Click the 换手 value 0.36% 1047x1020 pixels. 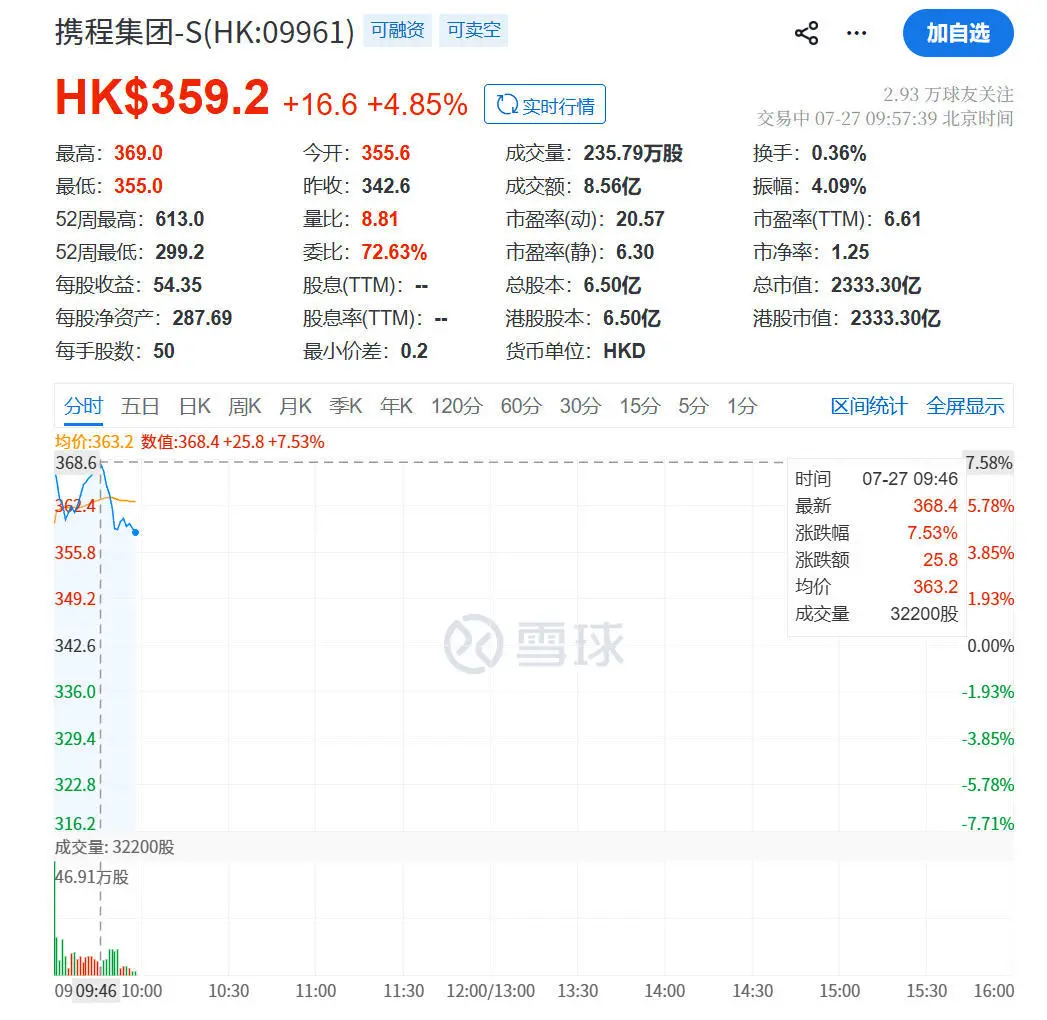(839, 153)
